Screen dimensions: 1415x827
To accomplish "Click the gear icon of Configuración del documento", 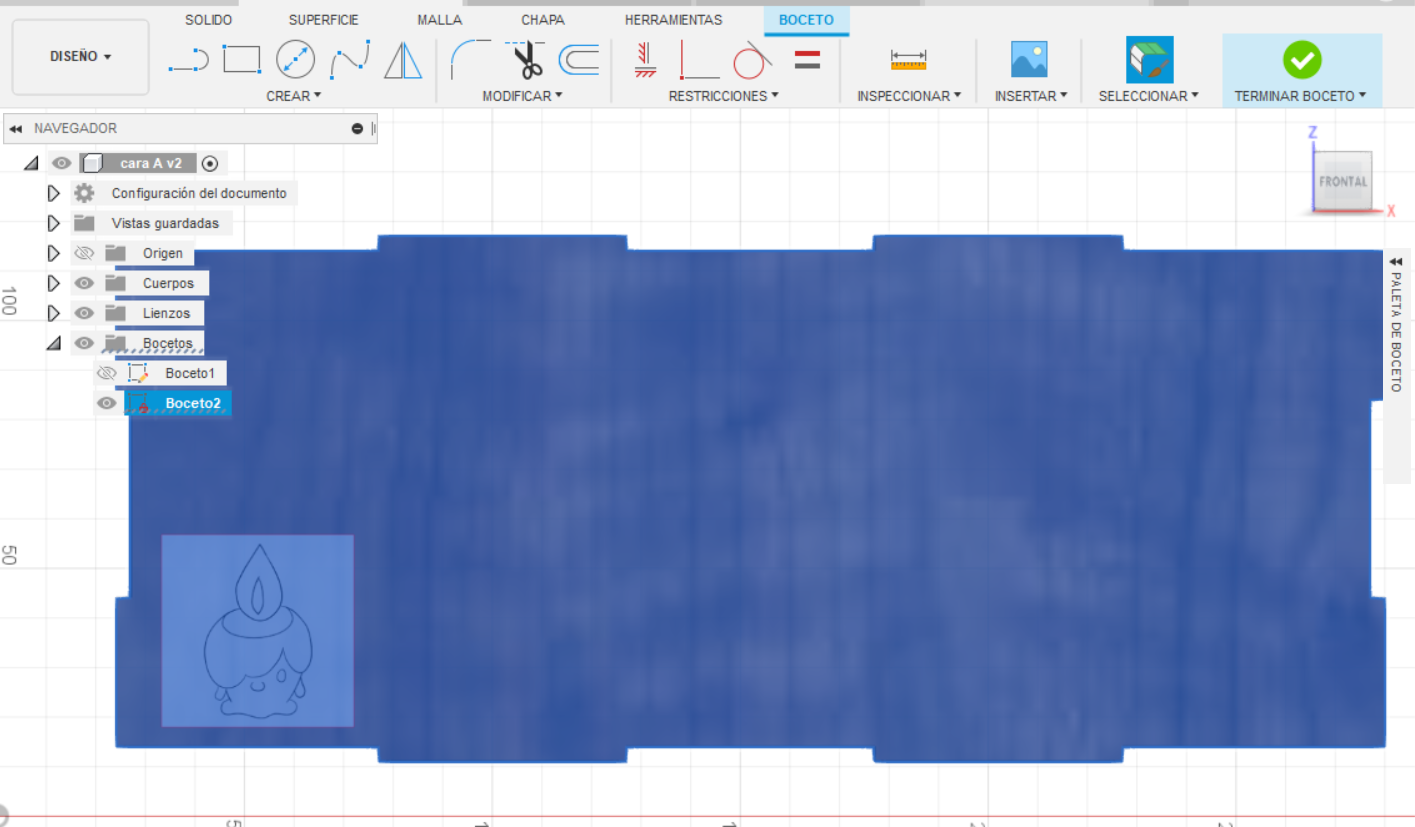I will 84,193.
